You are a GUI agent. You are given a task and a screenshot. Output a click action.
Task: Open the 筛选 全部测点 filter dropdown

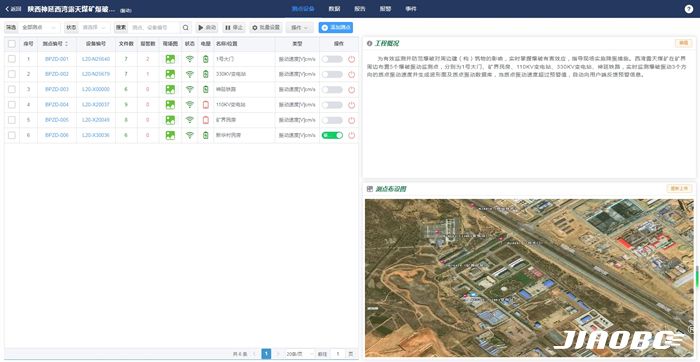click(39, 28)
